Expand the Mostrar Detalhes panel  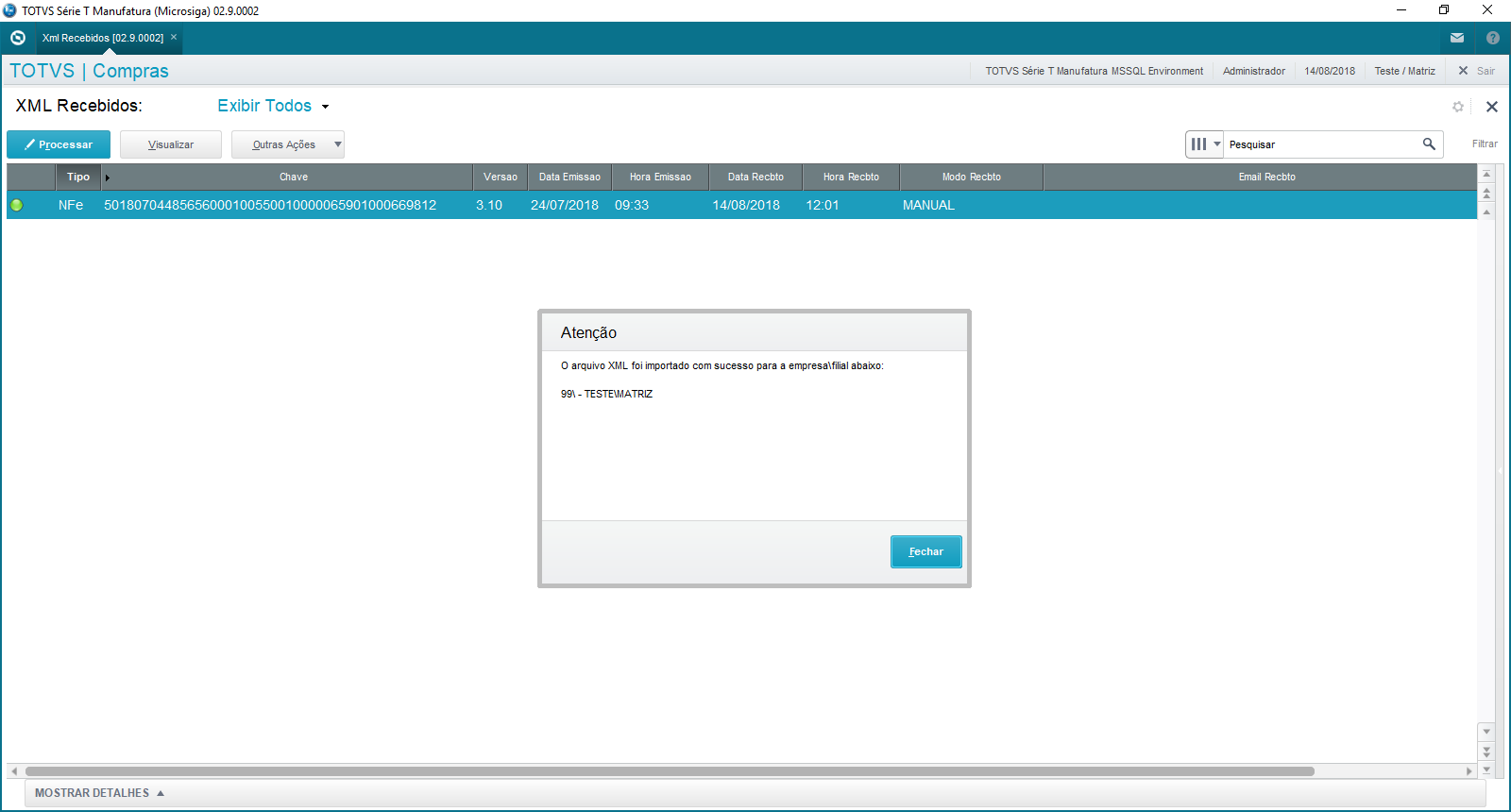pyautogui.click(x=99, y=793)
